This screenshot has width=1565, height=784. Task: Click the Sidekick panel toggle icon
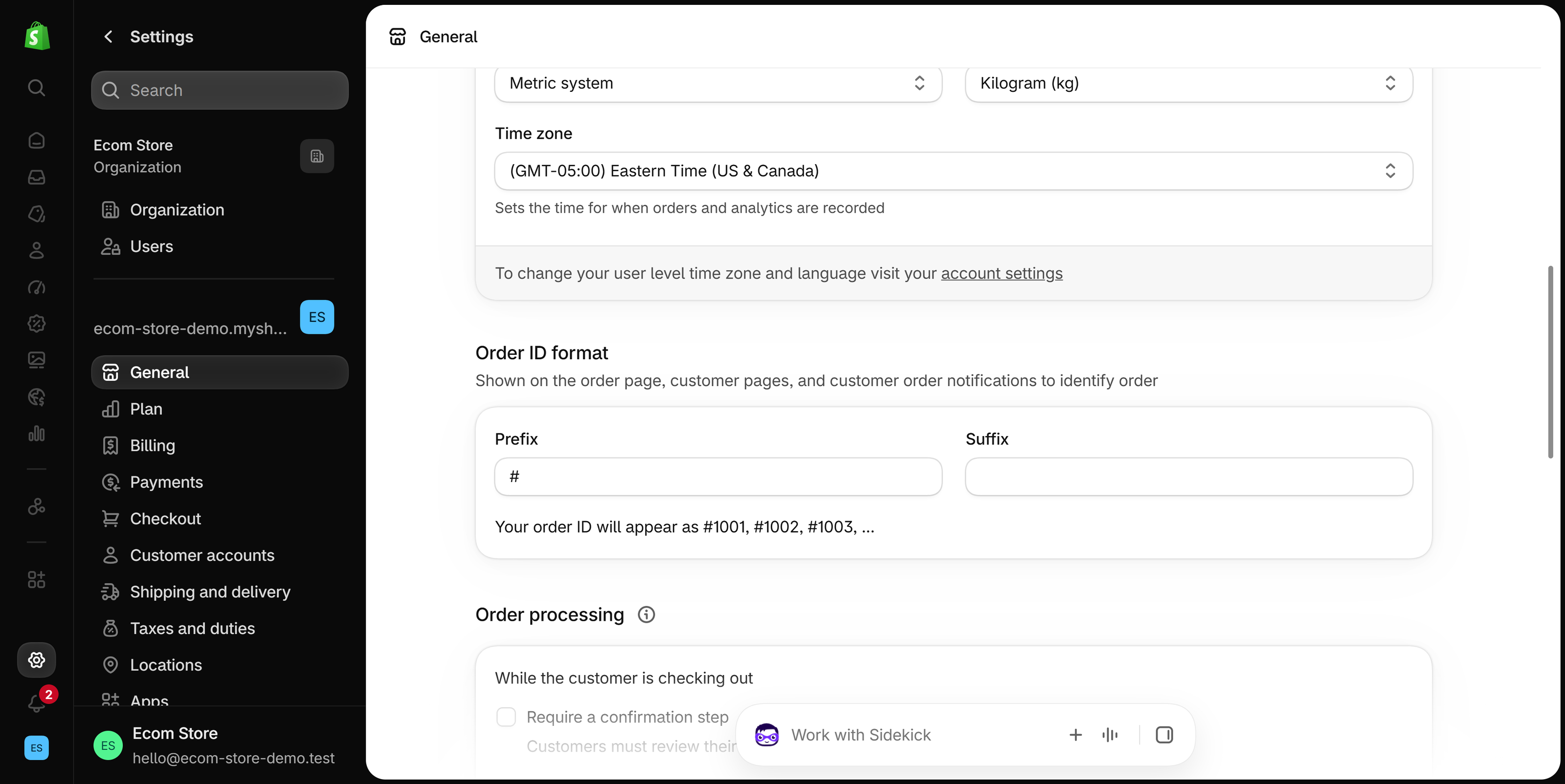click(1164, 735)
